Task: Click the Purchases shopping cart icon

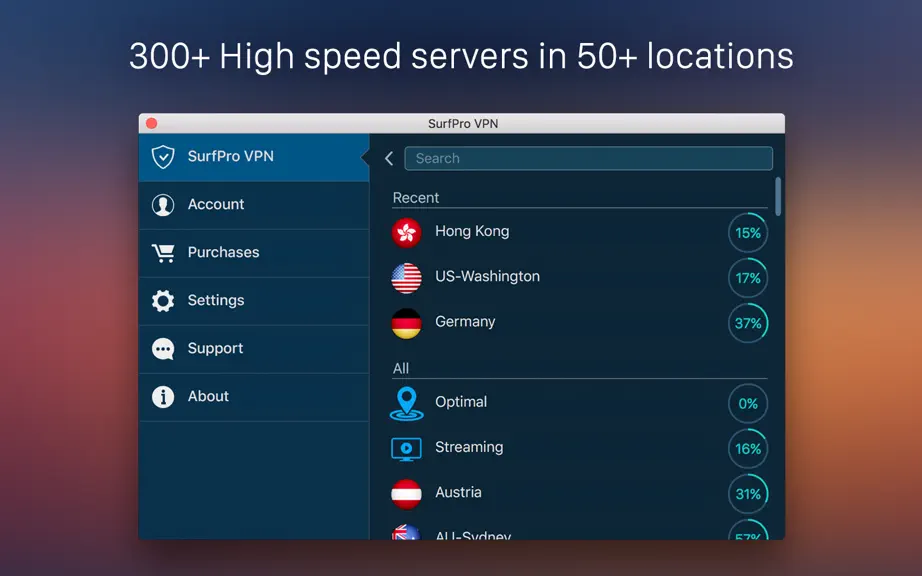Action: pyautogui.click(x=163, y=253)
